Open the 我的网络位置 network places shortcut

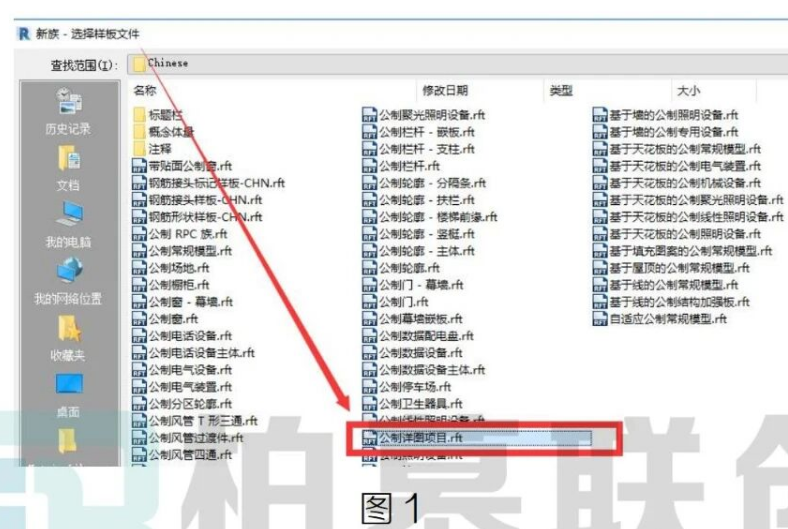pyautogui.click(x=68, y=281)
